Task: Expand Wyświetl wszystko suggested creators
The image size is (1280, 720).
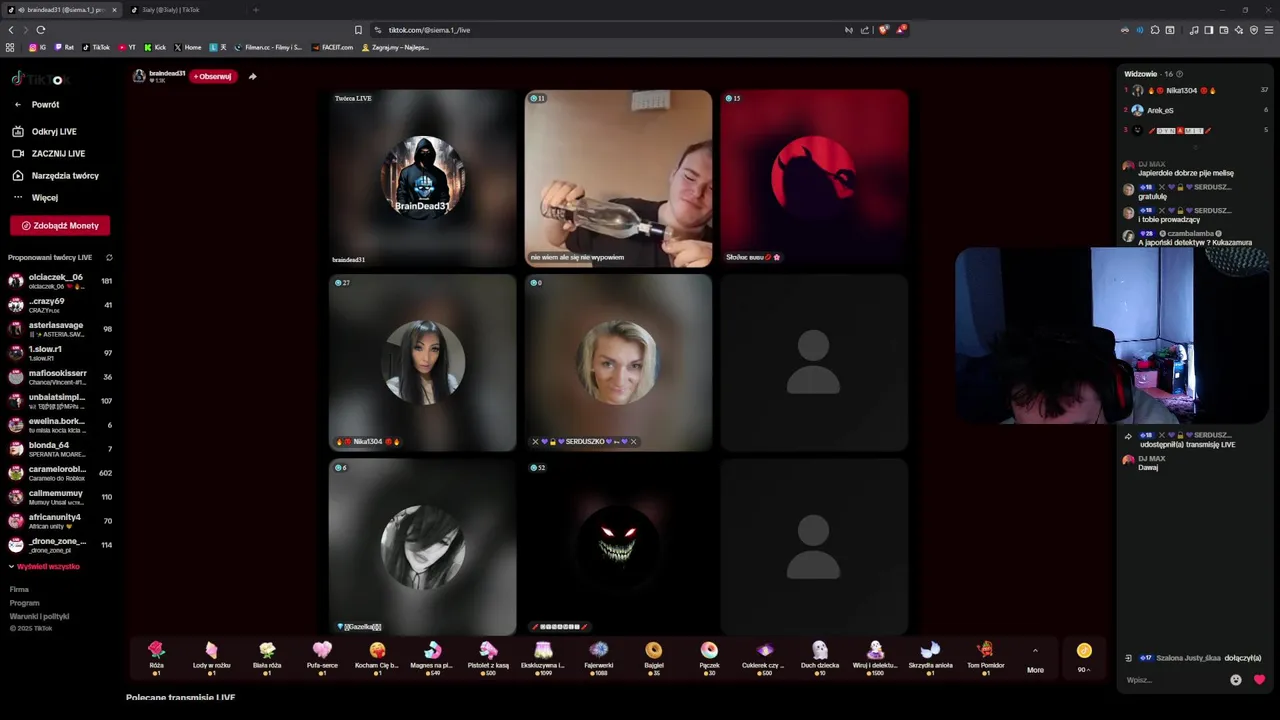Action: [x=44, y=566]
